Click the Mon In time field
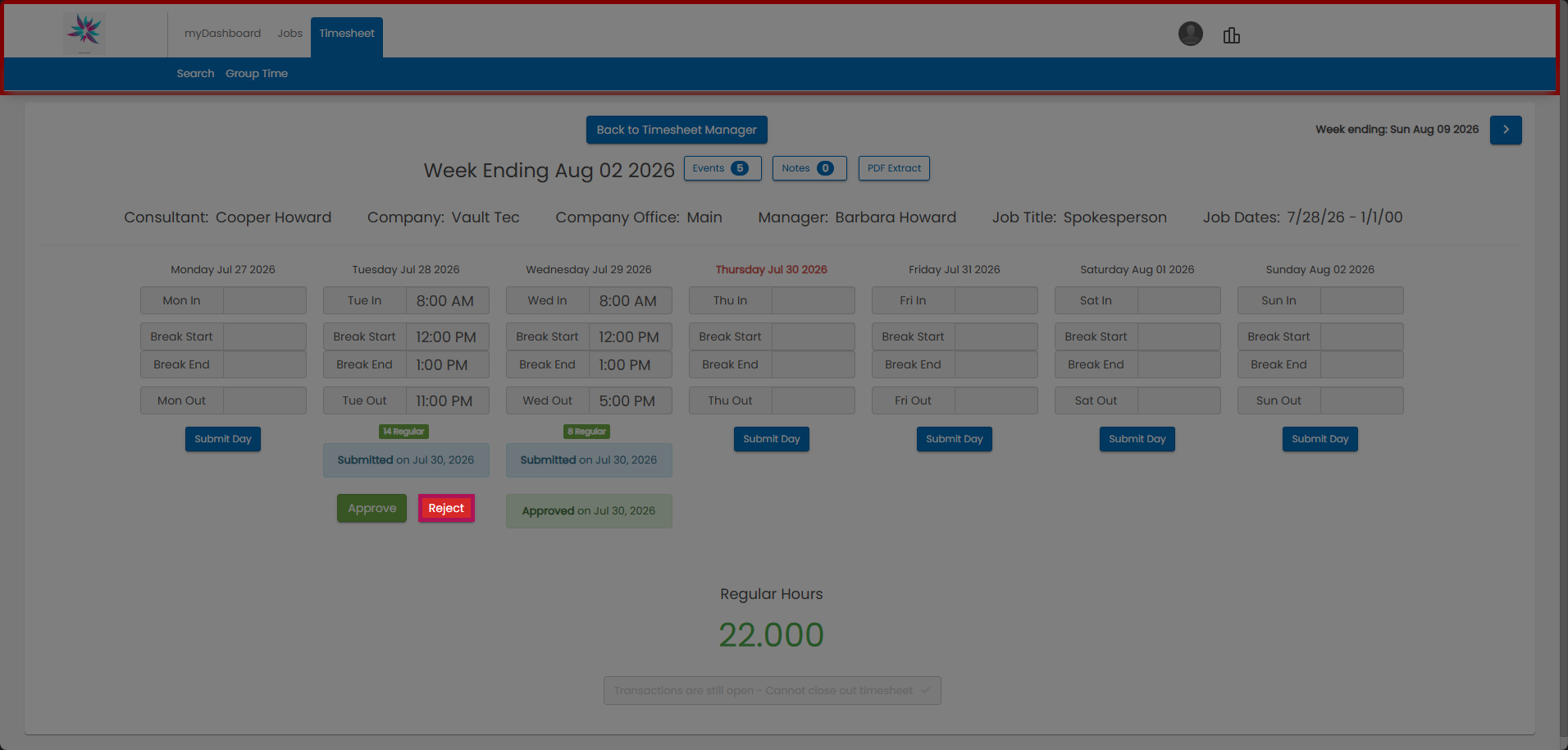1568x750 pixels. click(264, 300)
